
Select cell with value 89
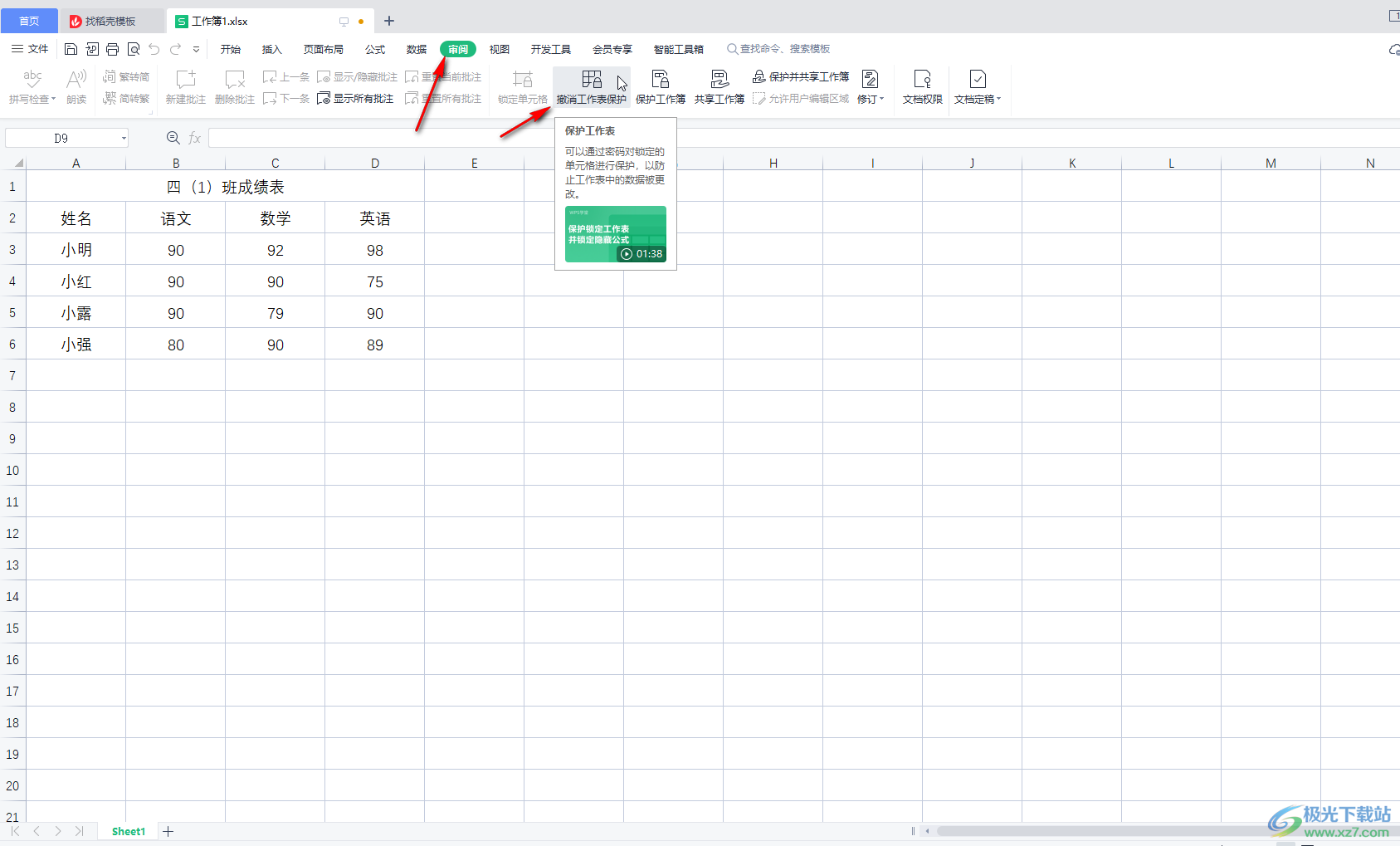point(375,345)
